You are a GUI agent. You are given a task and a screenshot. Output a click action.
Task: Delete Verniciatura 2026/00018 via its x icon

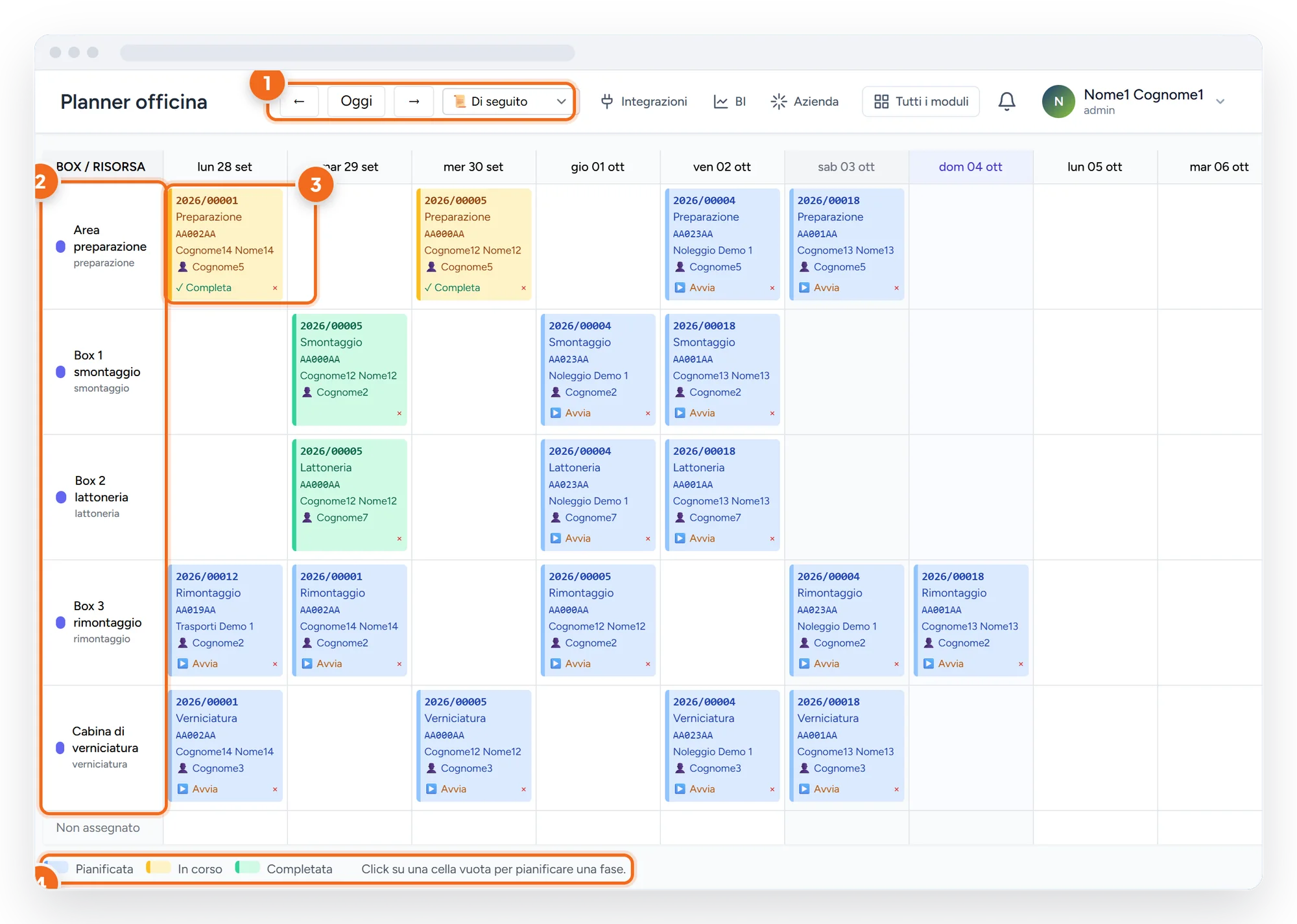coord(896,789)
